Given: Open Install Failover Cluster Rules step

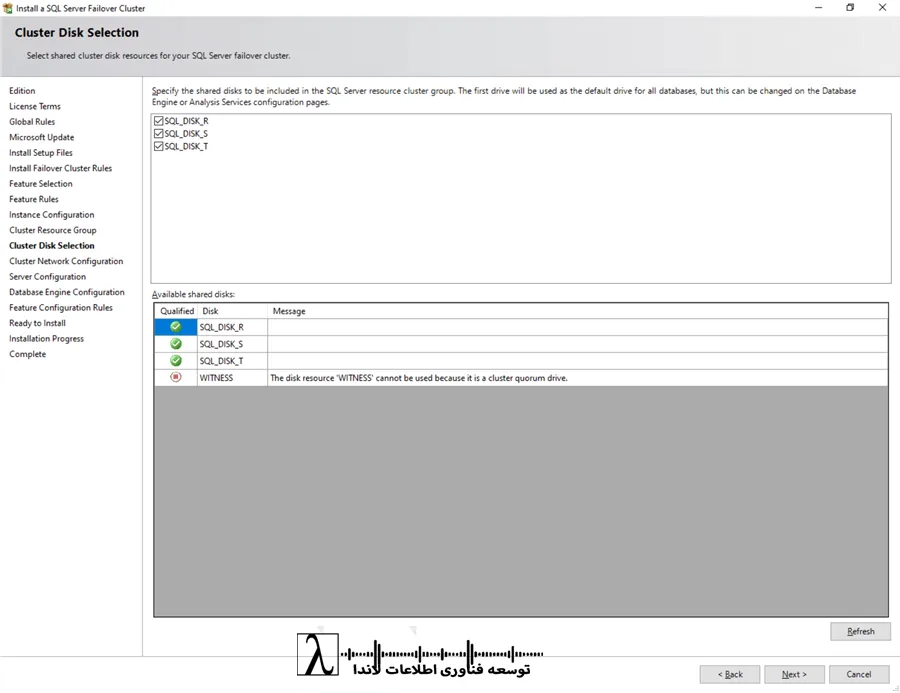Looking at the screenshot, I should [x=60, y=168].
